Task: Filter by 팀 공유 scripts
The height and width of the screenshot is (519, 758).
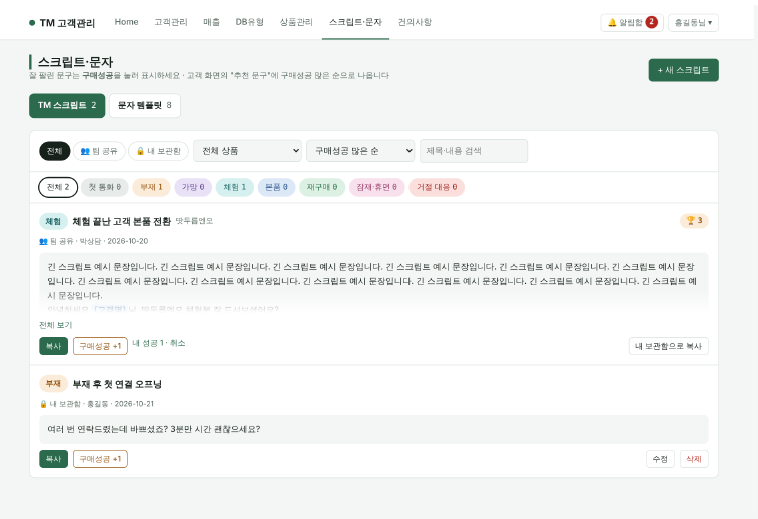Action: [x=99, y=151]
